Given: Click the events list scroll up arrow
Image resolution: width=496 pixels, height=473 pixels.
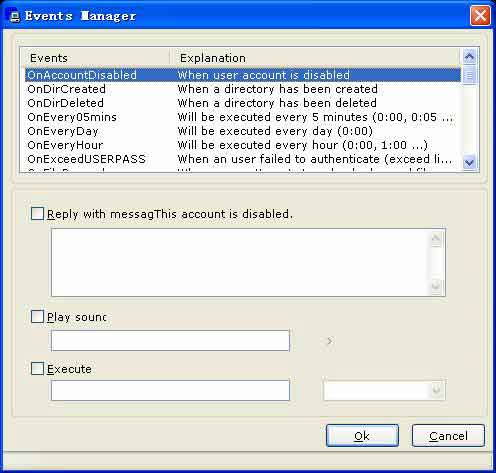Looking at the screenshot, I should [469, 57].
